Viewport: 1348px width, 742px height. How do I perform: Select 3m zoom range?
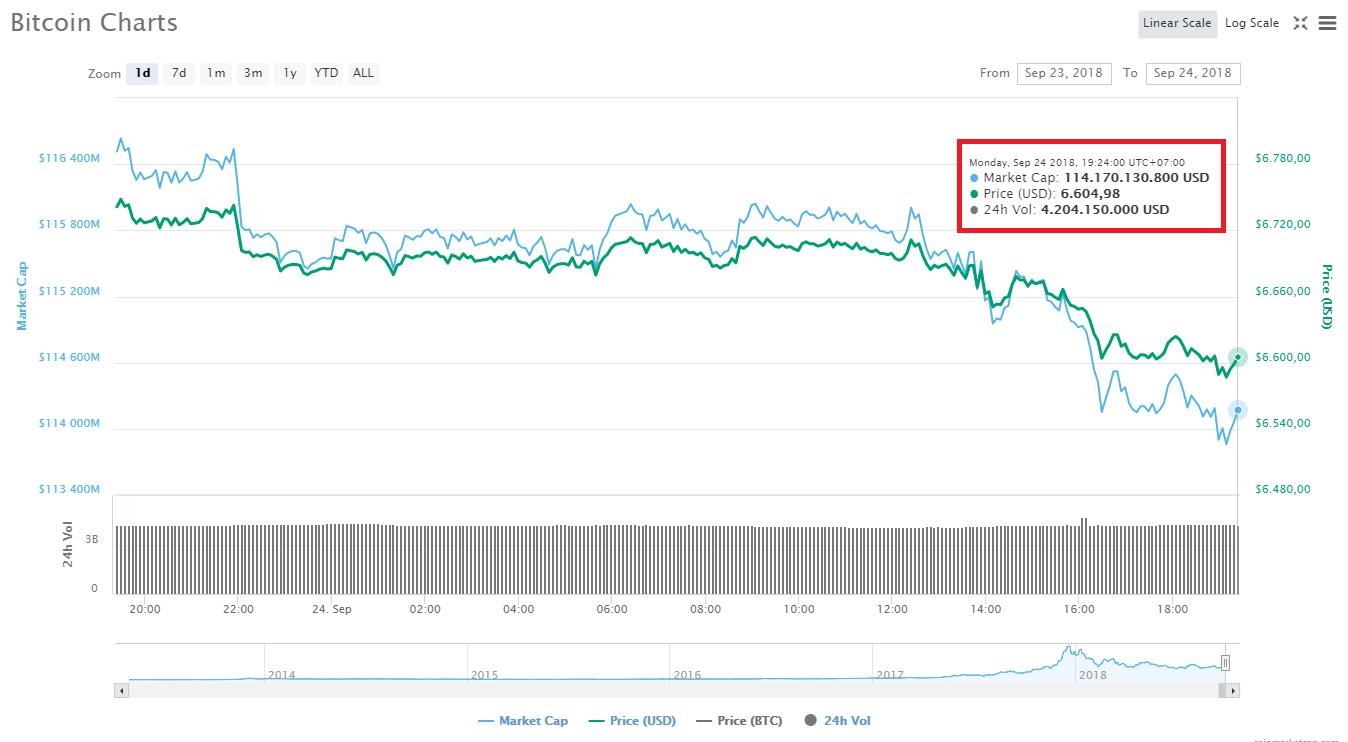(x=253, y=73)
